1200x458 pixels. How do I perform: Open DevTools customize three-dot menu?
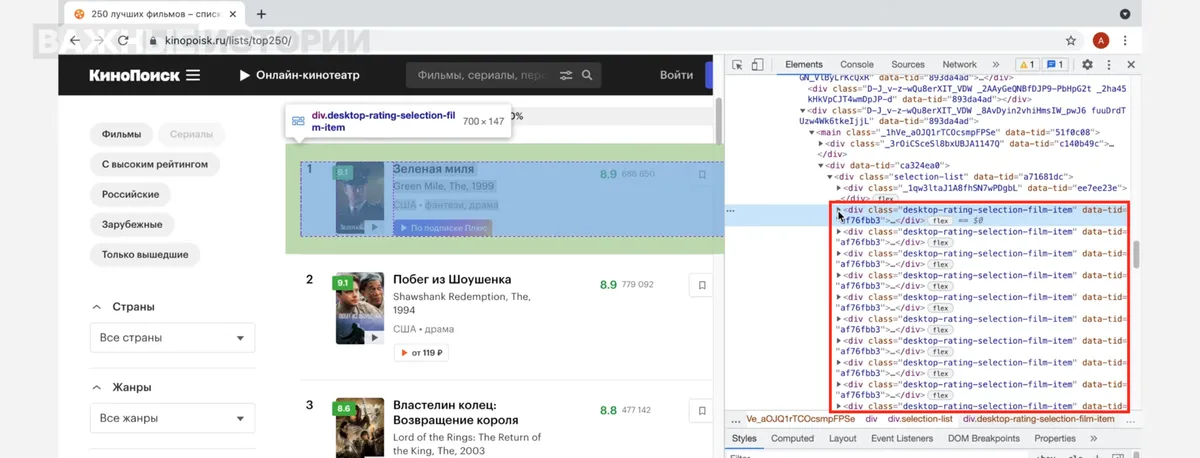(x=1108, y=64)
